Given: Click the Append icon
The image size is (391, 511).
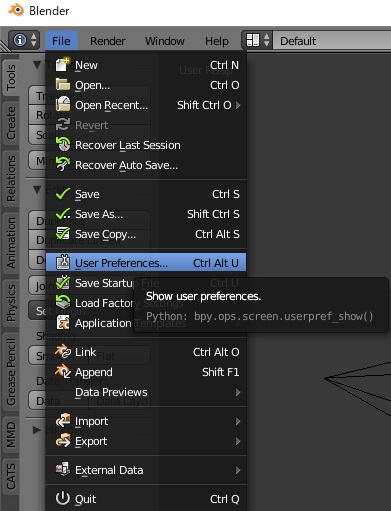Looking at the screenshot, I should coord(63,372).
